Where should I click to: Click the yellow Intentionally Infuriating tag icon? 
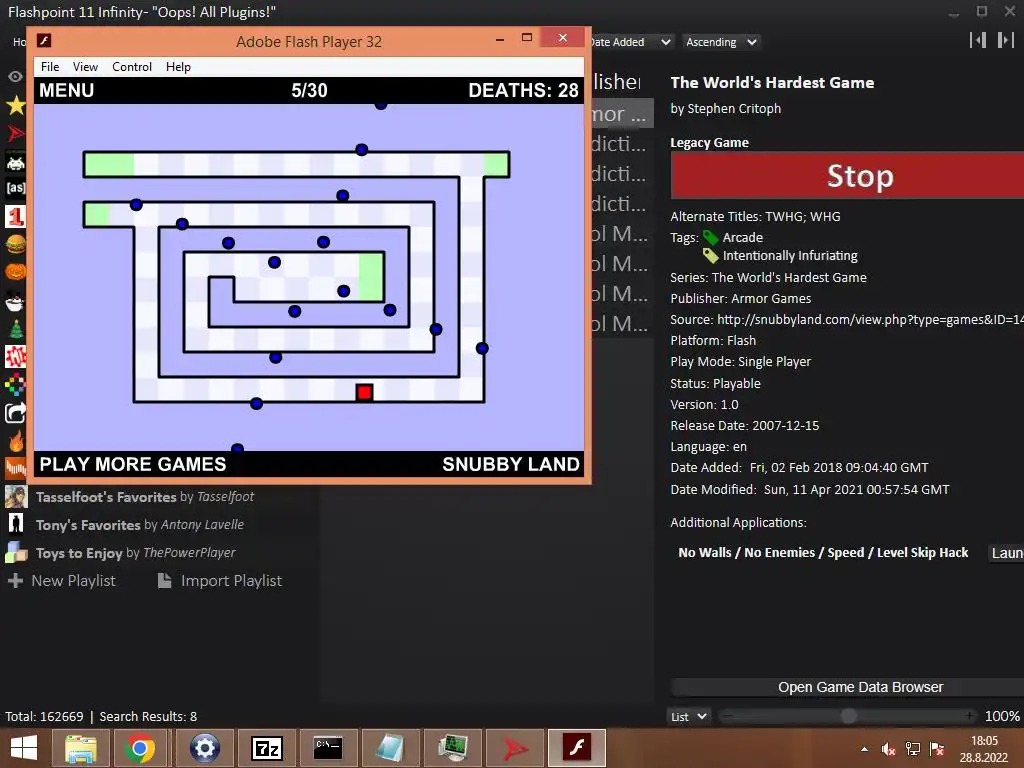point(711,256)
